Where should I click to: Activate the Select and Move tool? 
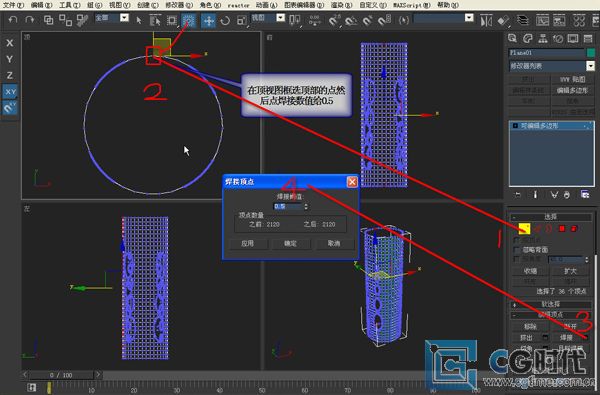pos(209,20)
